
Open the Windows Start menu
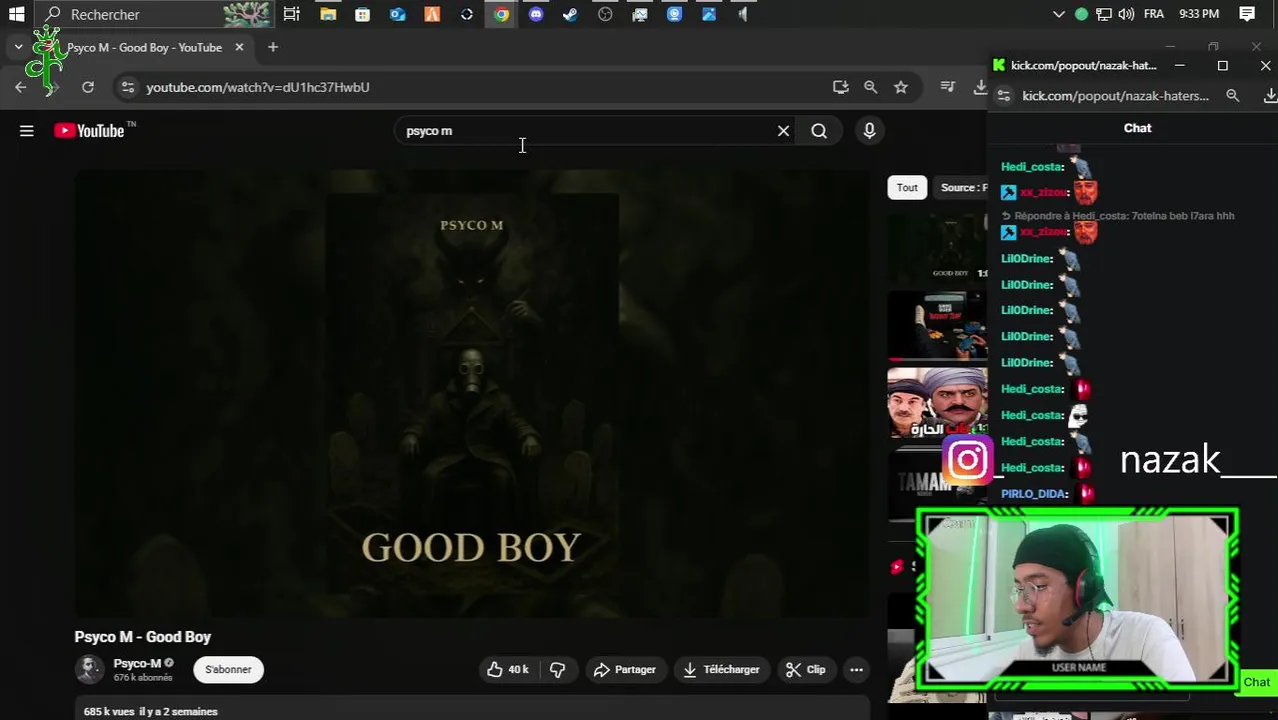(x=16, y=14)
